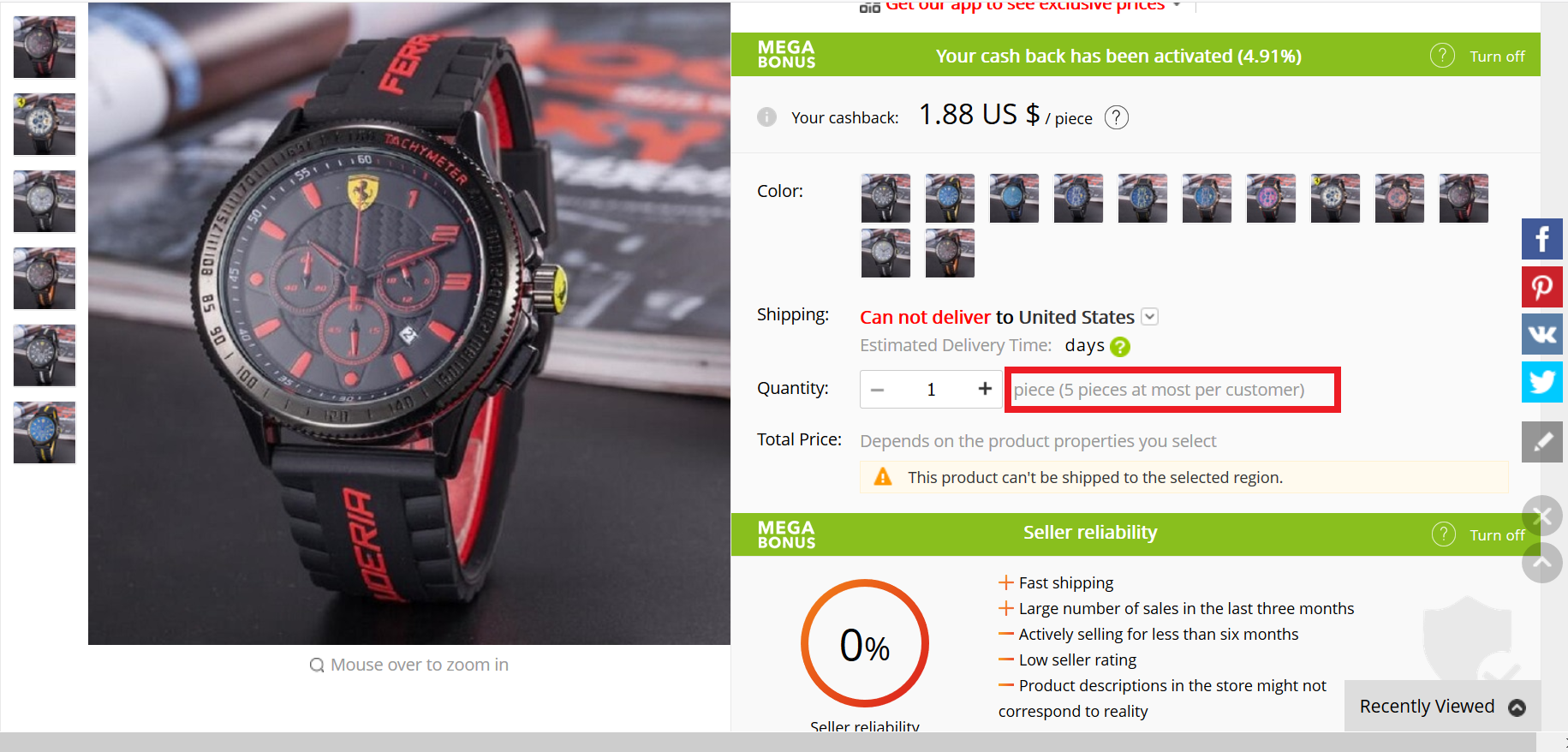Expand shipping country dropdown arrow
The image size is (1568, 752).
pos(1150,317)
